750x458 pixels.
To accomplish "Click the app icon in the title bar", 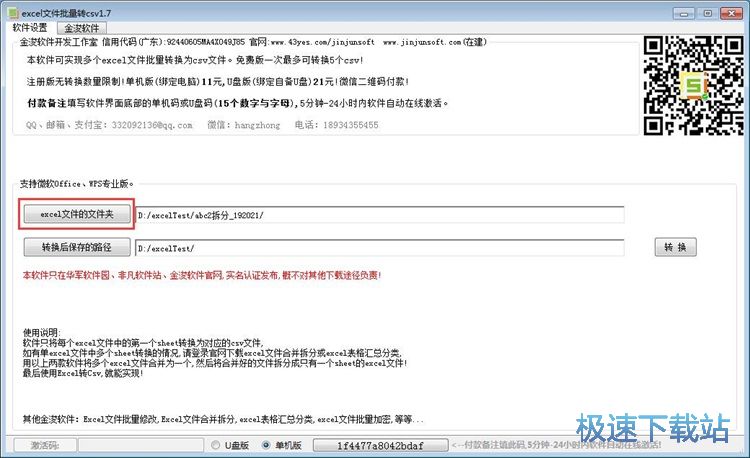I will tap(13, 13).
